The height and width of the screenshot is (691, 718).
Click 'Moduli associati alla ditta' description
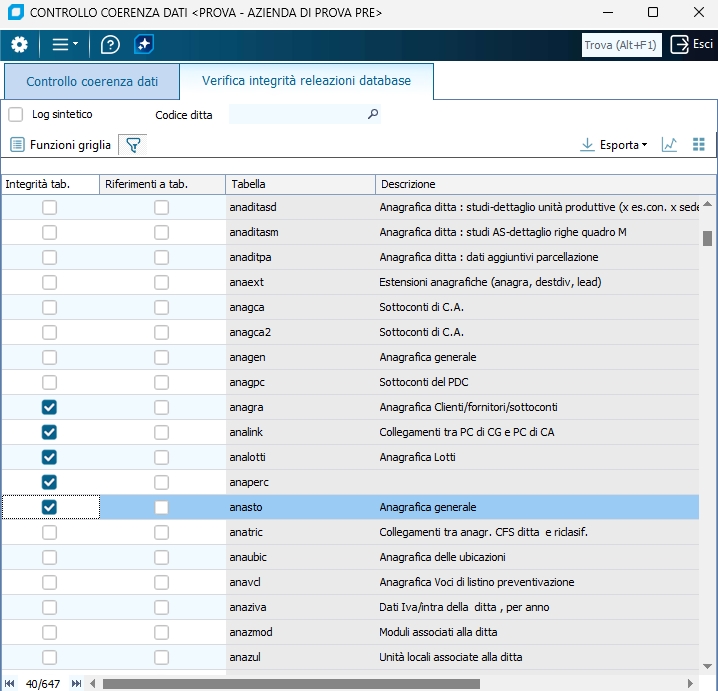coord(438,632)
